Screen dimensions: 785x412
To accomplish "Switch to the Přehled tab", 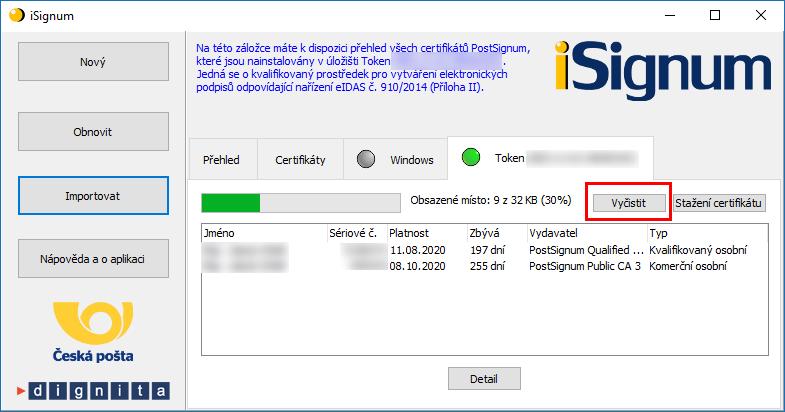I will [x=222, y=160].
